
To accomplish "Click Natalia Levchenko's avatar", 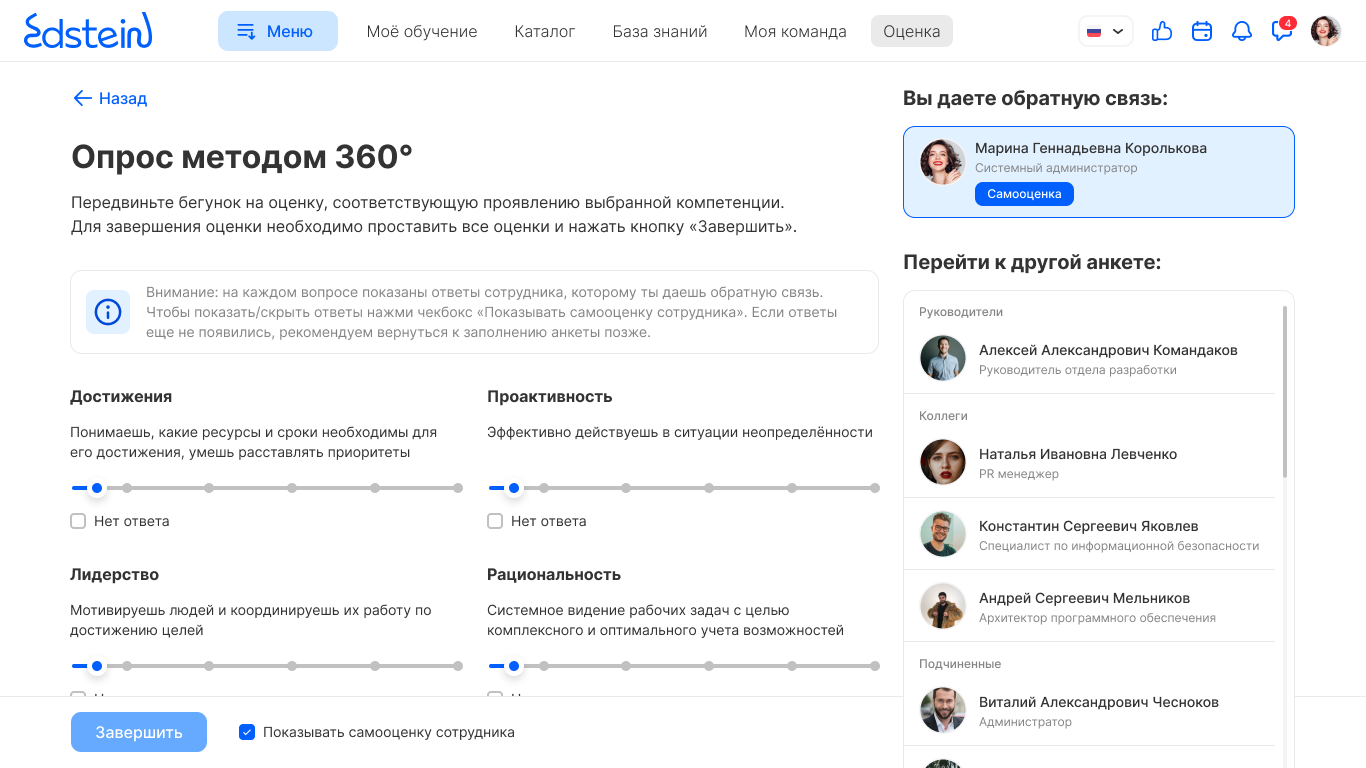I will pyautogui.click(x=942, y=462).
